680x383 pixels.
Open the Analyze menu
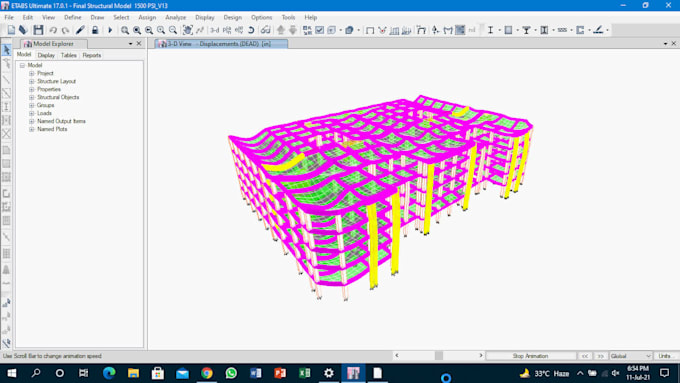[175, 17]
